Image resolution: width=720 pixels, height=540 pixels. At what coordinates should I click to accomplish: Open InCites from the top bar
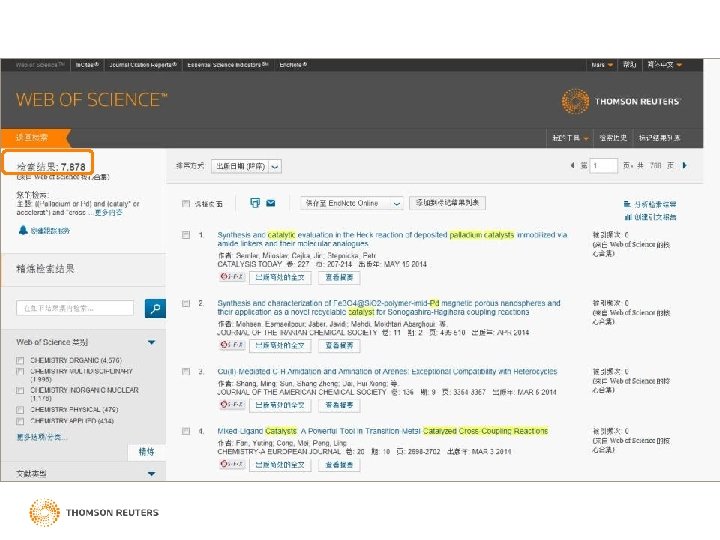click(x=87, y=65)
